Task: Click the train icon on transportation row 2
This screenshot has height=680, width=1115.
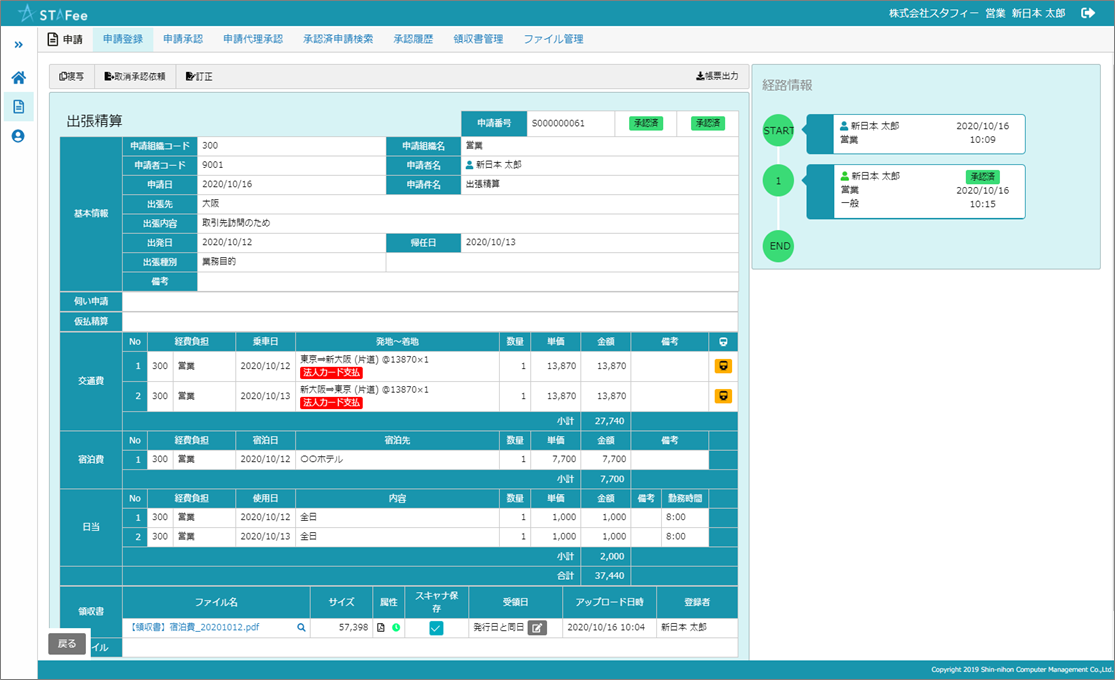Action: click(723, 396)
